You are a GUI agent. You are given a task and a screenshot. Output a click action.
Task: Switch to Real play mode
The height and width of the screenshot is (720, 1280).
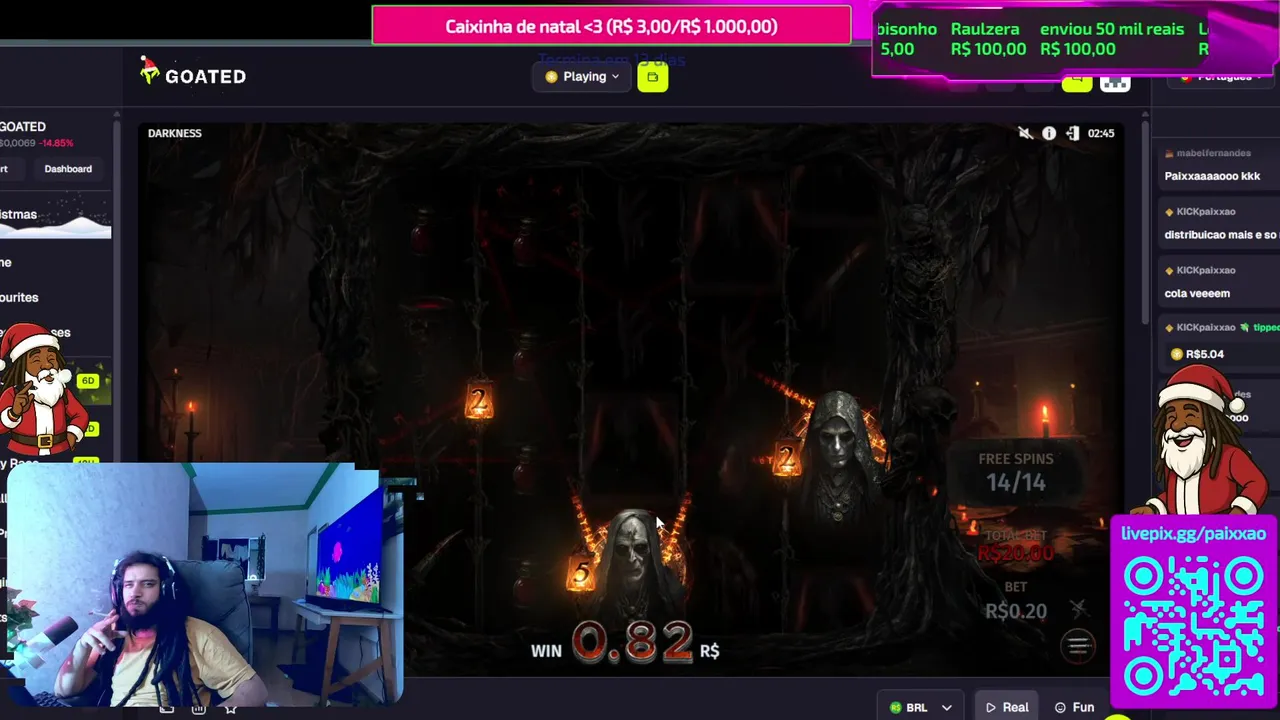(x=1007, y=707)
